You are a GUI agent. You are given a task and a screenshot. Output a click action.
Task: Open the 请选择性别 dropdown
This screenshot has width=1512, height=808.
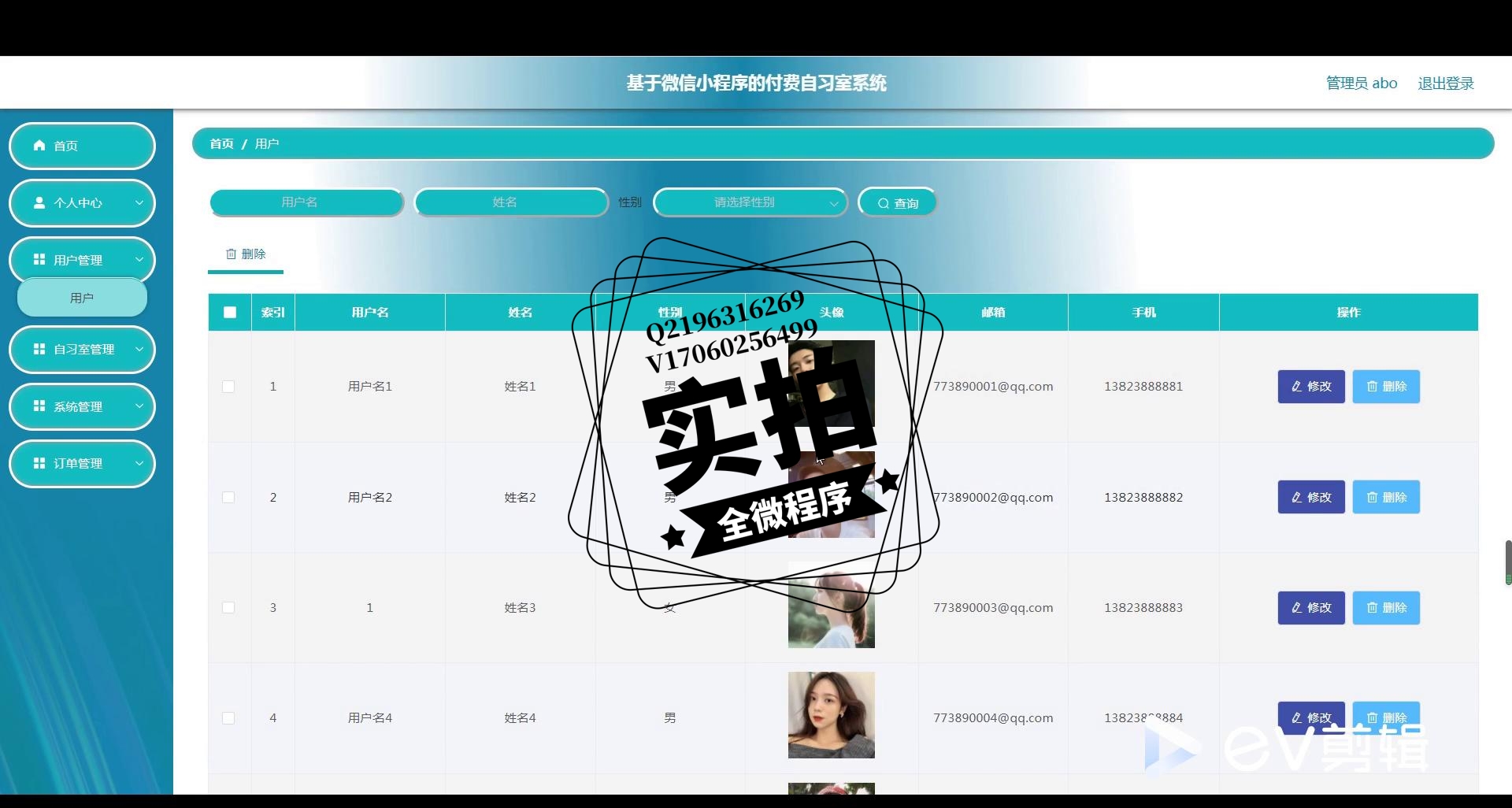coord(750,202)
